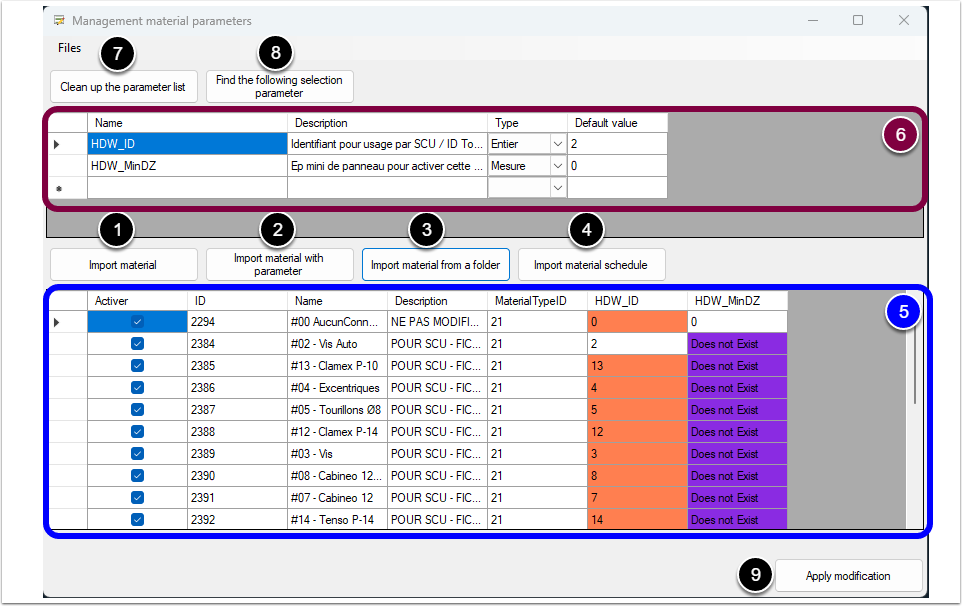The width and height of the screenshot is (962, 606).
Task: Open the Type dropdown in new parameter row
Action: tap(557, 188)
